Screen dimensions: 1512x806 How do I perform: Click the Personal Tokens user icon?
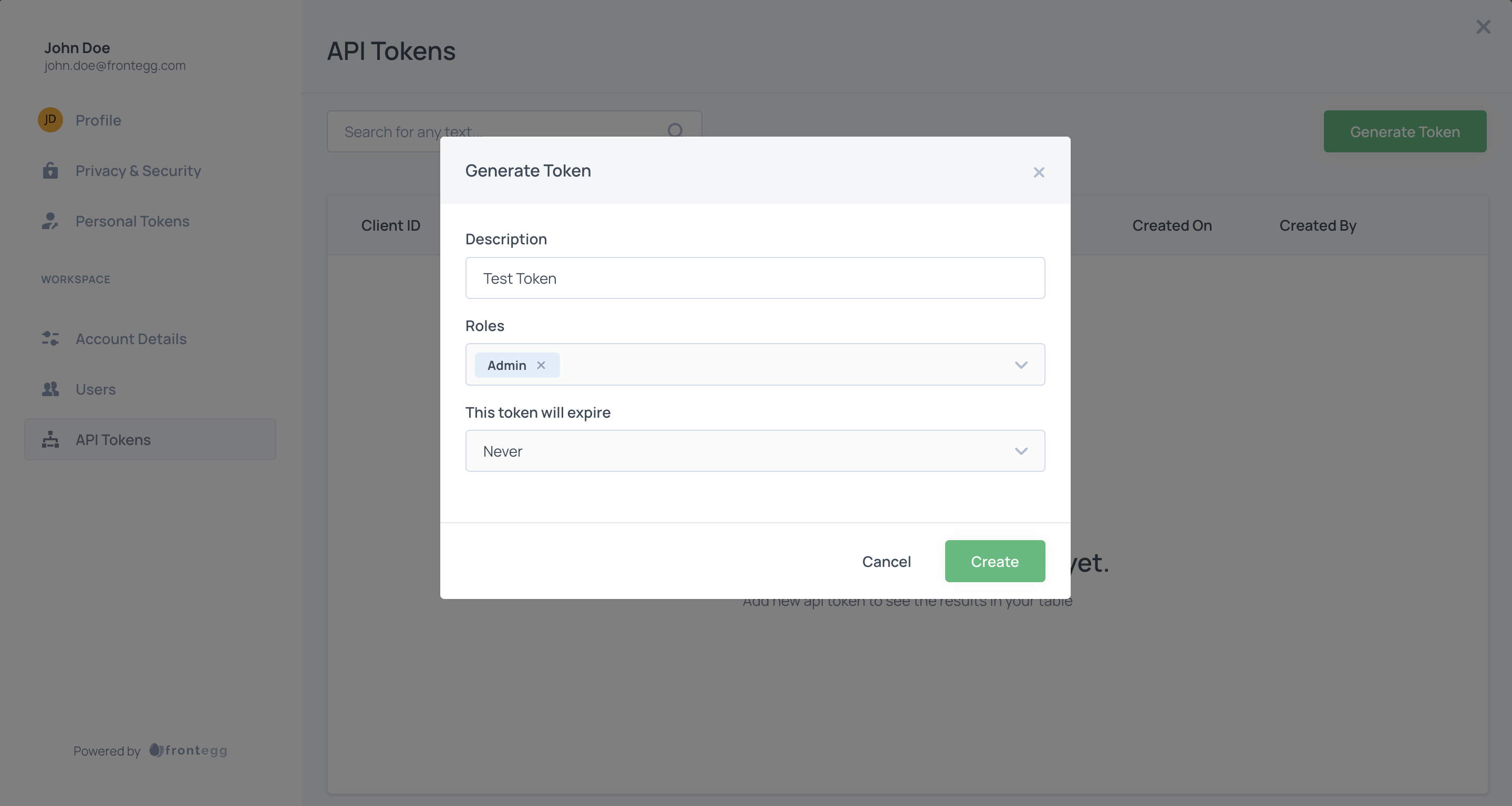pyautogui.click(x=50, y=221)
